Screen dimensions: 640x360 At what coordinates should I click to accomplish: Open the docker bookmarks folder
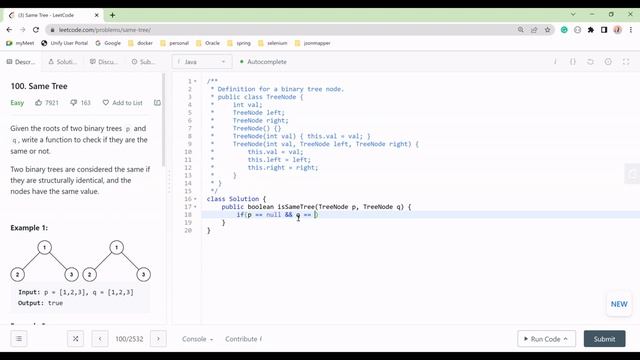pos(140,43)
